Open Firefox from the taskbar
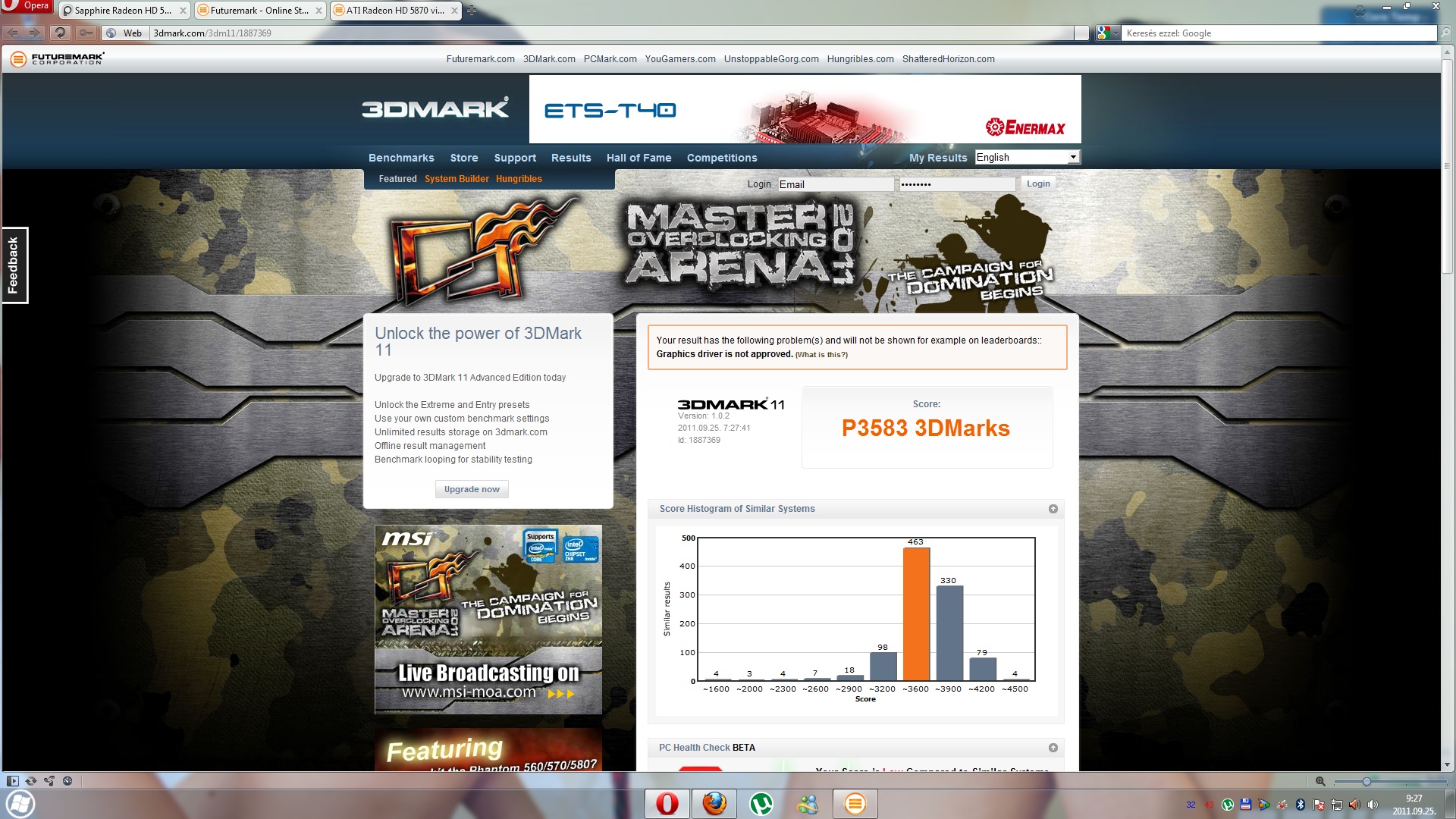Screen dimensions: 1456x819 tap(714, 804)
